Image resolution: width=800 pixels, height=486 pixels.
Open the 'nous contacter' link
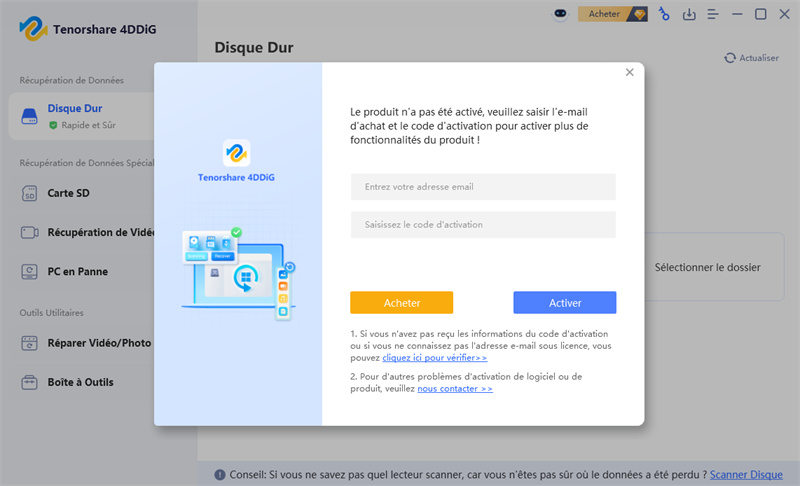point(455,389)
